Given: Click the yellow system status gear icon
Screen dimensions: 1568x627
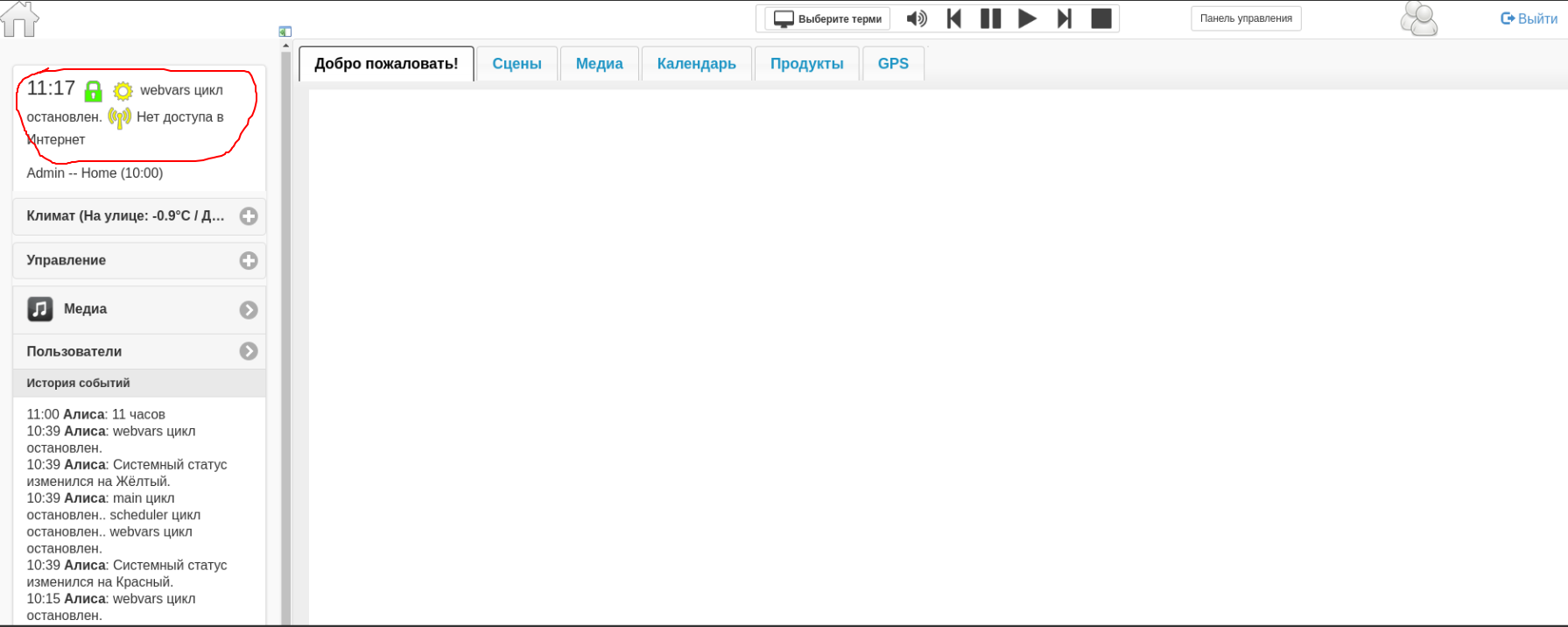Looking at the screenshot, I should (123, 91).
